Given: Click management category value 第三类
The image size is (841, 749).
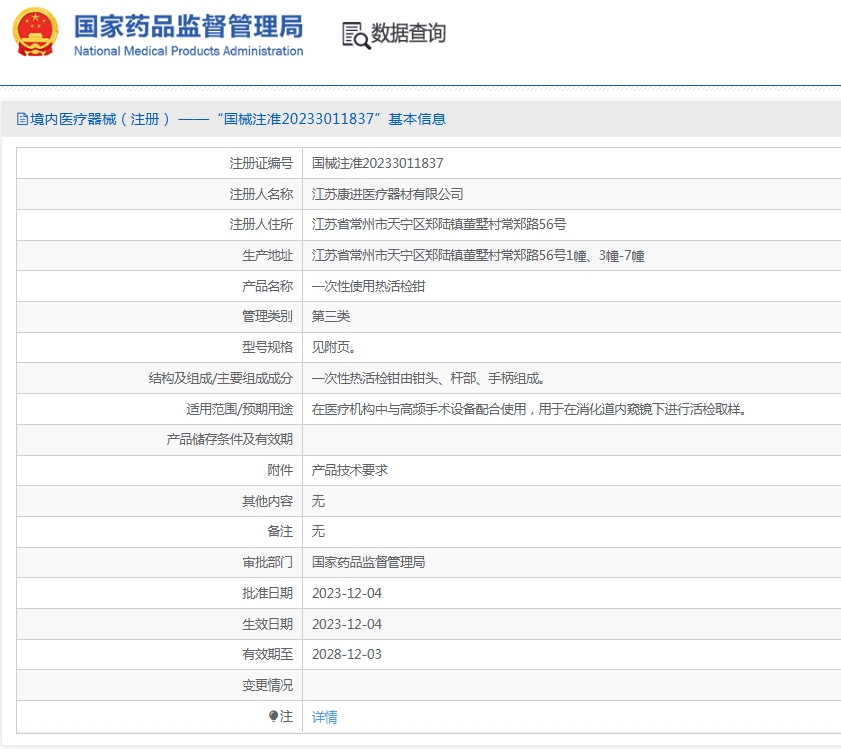Looking at the screenshot, I should pyautogui.click(x=331, y=316).
